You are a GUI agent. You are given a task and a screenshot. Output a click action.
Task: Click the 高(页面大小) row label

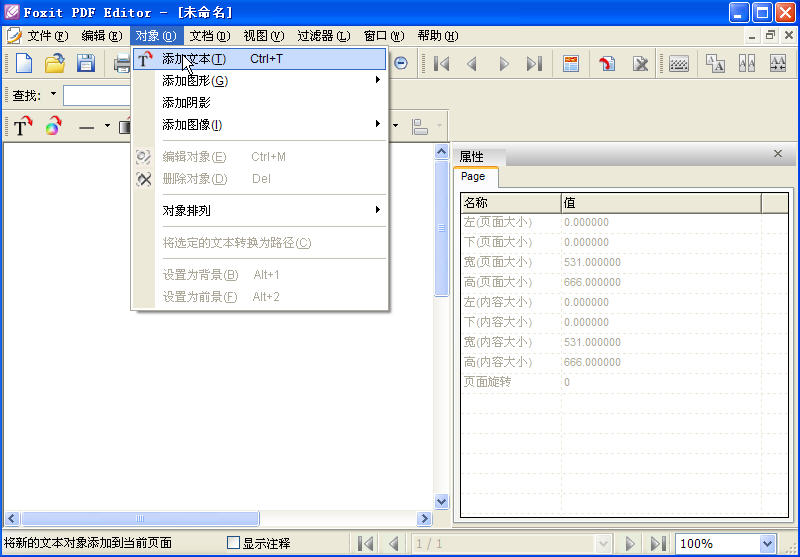pyautogui.click(x=497, y=282)
